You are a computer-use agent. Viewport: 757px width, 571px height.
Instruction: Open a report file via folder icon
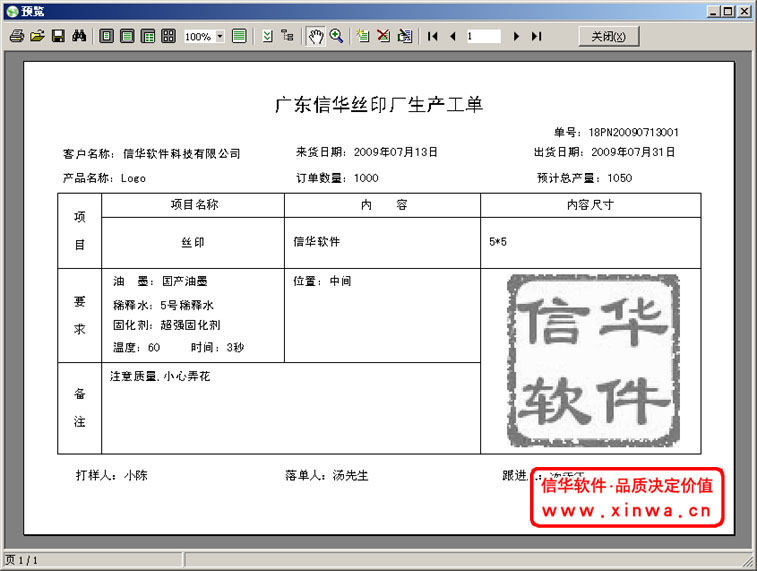[37, 36]
